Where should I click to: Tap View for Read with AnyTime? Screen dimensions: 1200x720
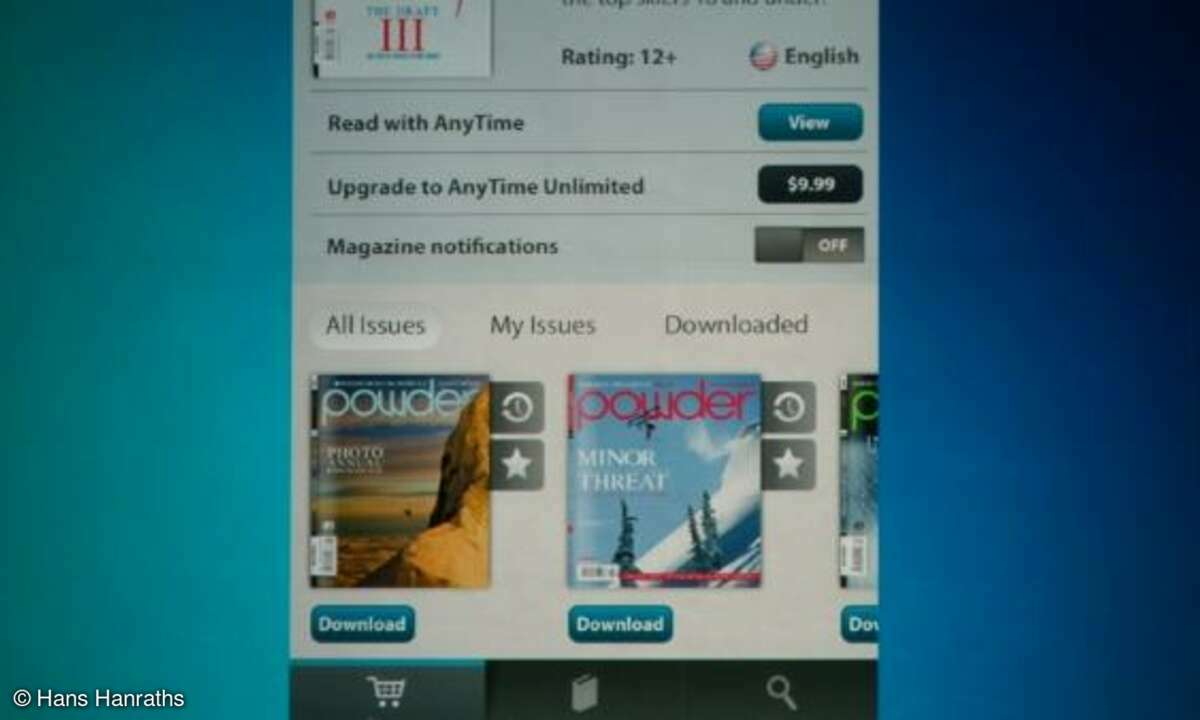(x=810, y=123)
